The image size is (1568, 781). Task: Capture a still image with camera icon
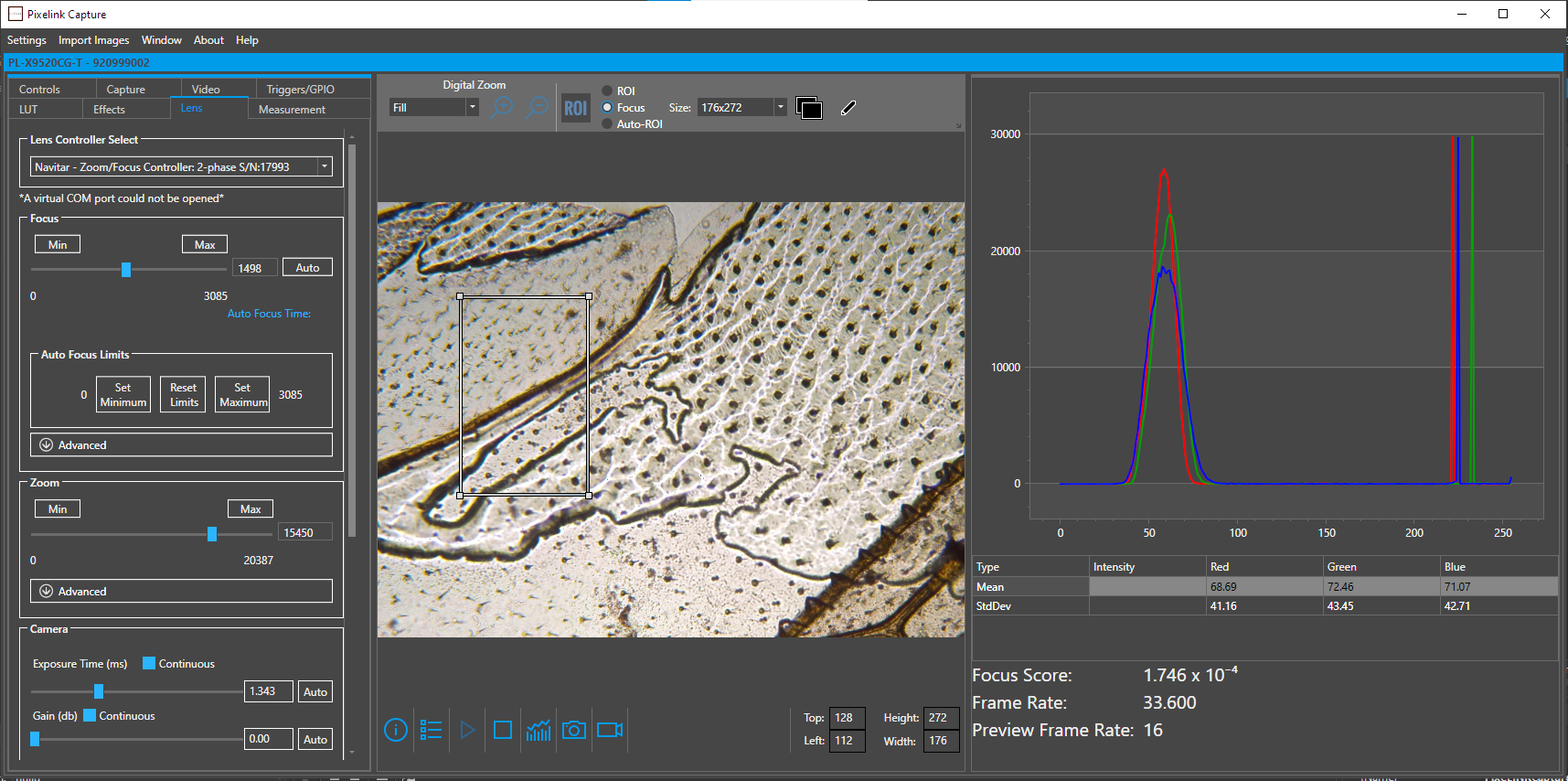(x=574, y=730)
